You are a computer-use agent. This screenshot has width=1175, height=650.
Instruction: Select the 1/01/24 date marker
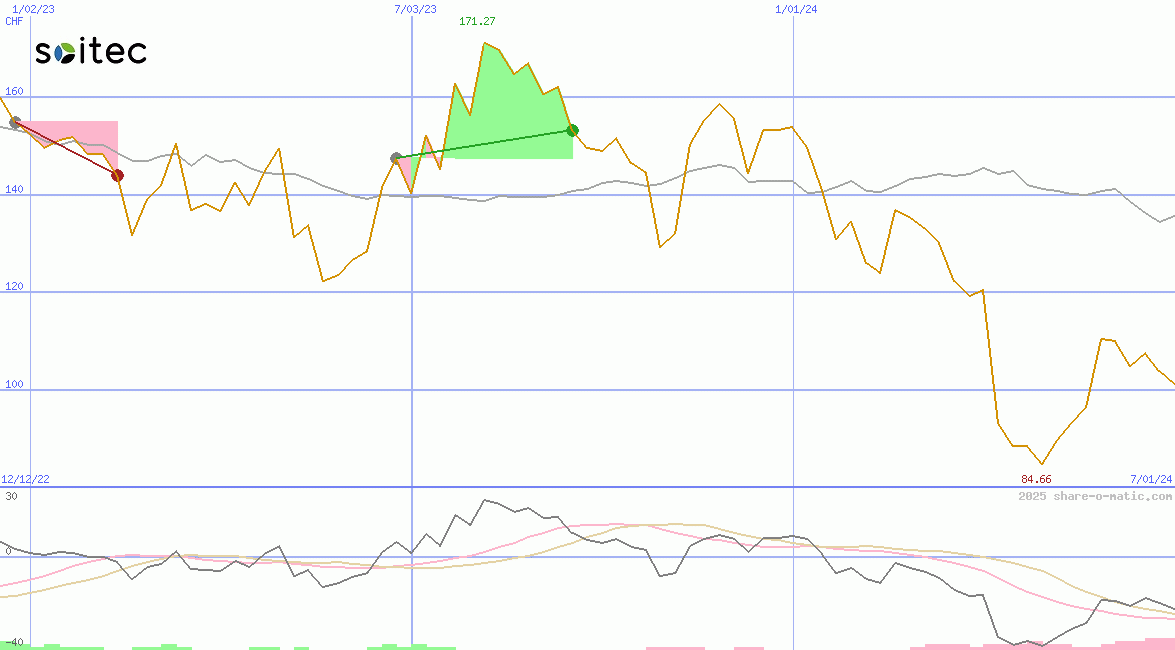pyautogui.click(x=797, y=9)
